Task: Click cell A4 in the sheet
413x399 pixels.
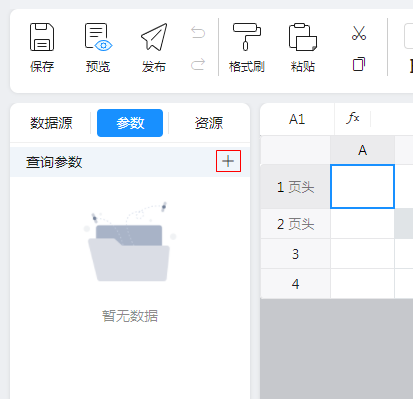Action: (x=363, y=284)
